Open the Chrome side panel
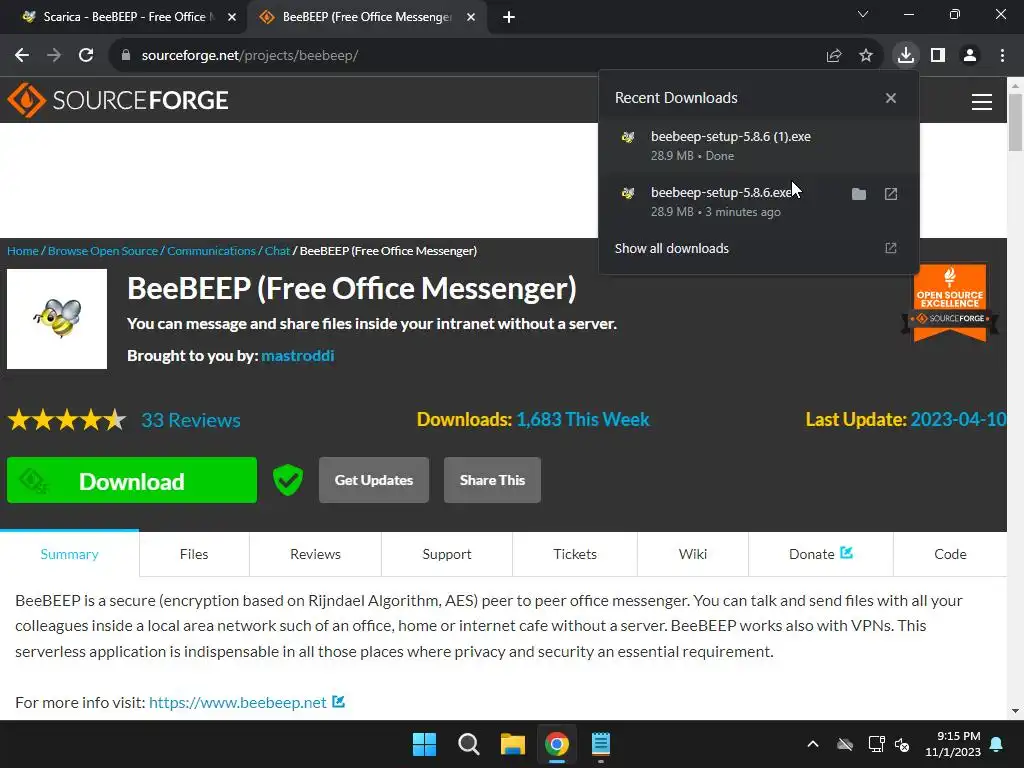Viewport: 1024px width, 768px height. [938, 56]
